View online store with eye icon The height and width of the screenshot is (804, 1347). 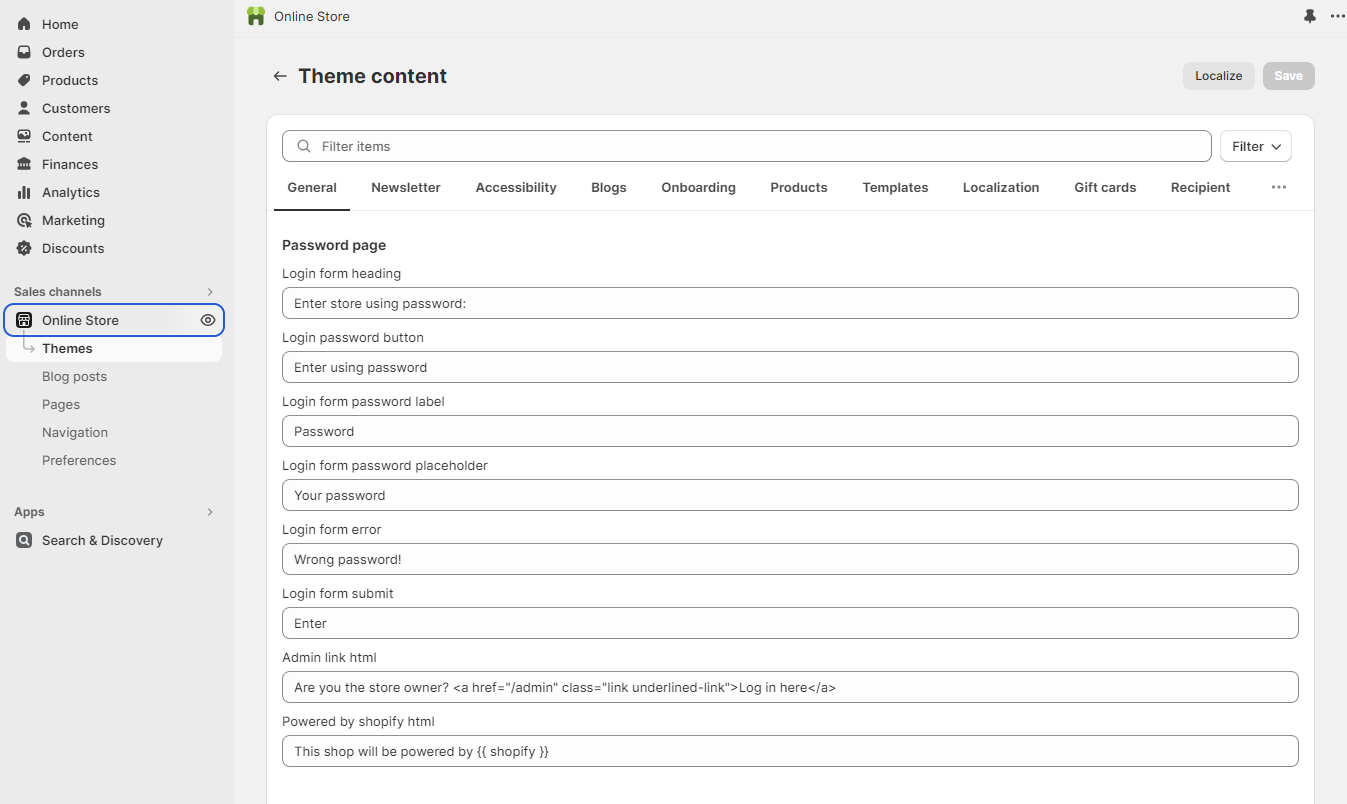pos(208,320)
